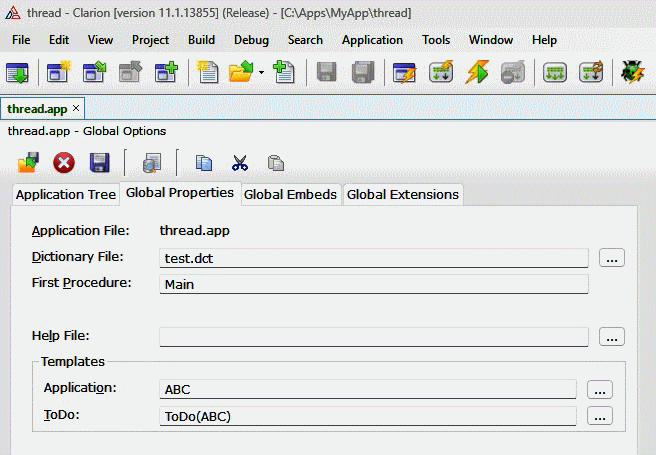Click the new file document icon
656x455 pixels.
point(208,73)
